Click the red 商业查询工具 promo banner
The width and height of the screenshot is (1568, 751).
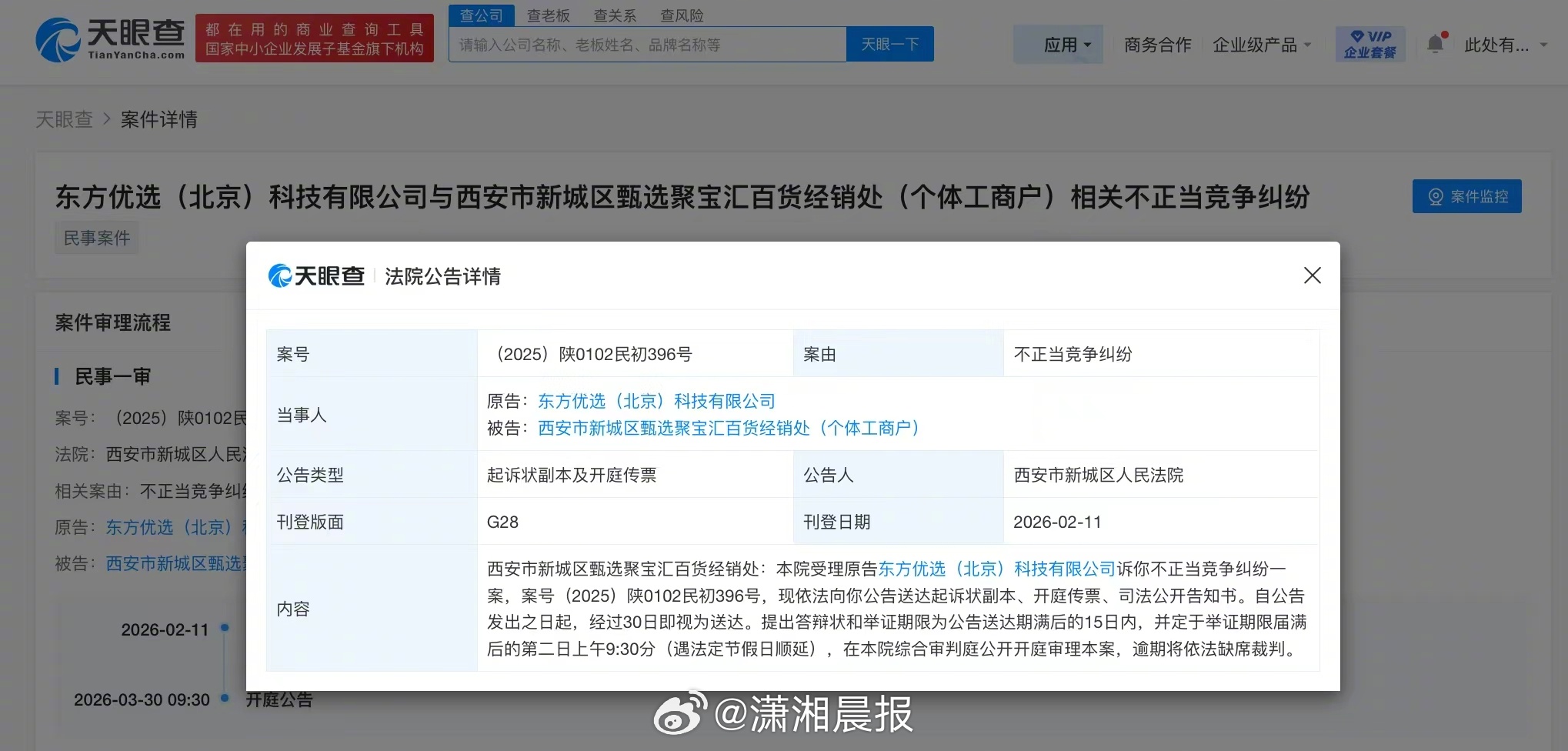click(314, 37)
